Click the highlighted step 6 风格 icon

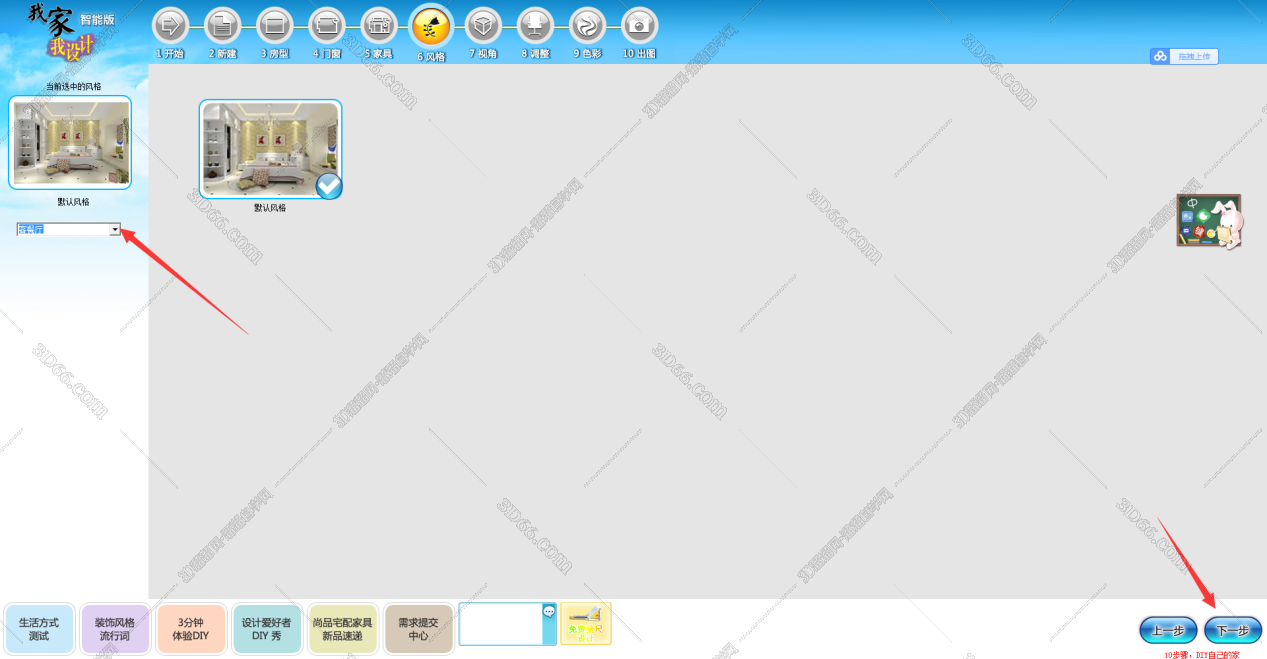click(431, 27)
